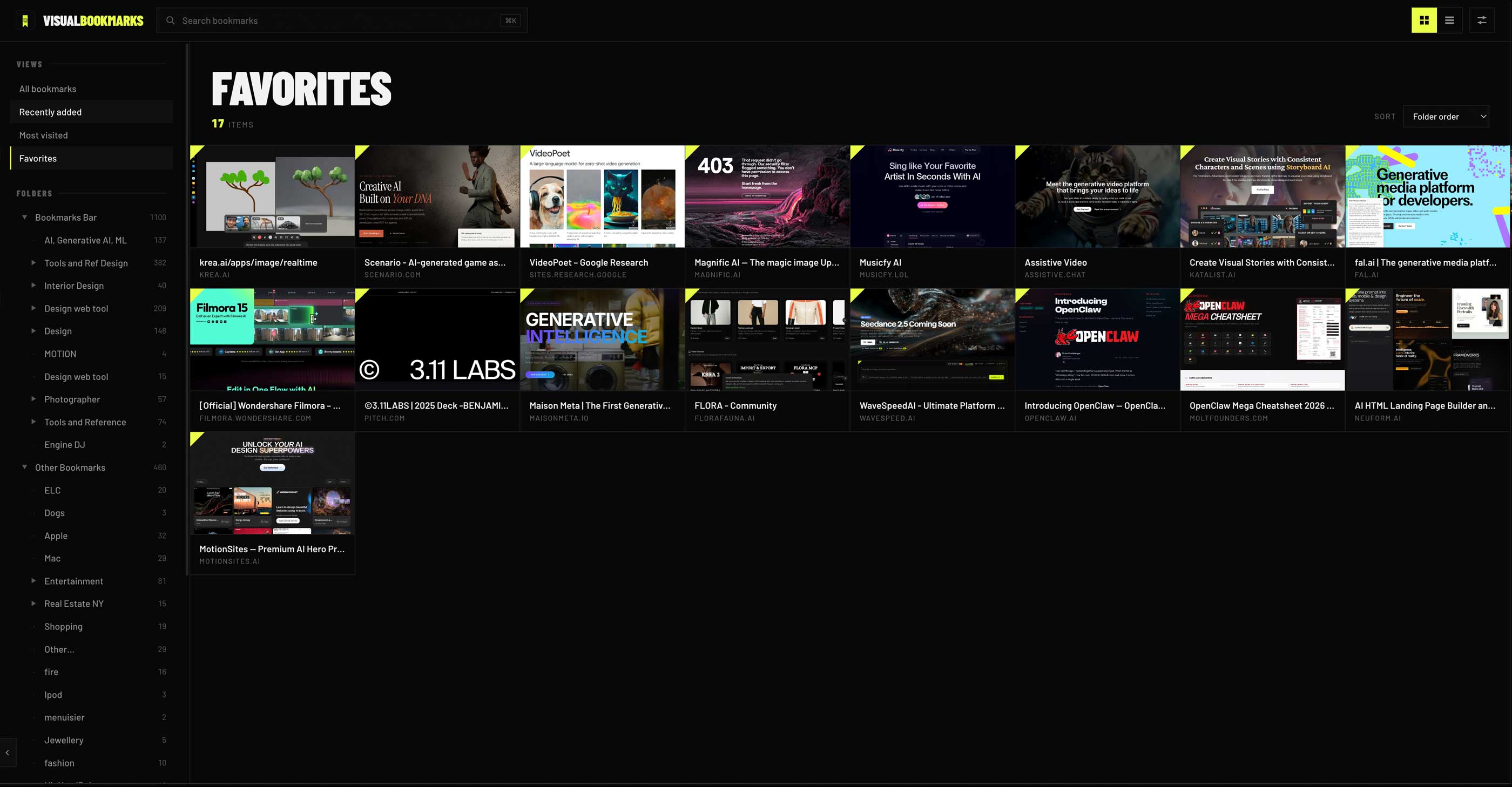Click the 17 ITEMS count label
The height and width of the screenshot is (787, 1512).
click(x=232, y=124)
